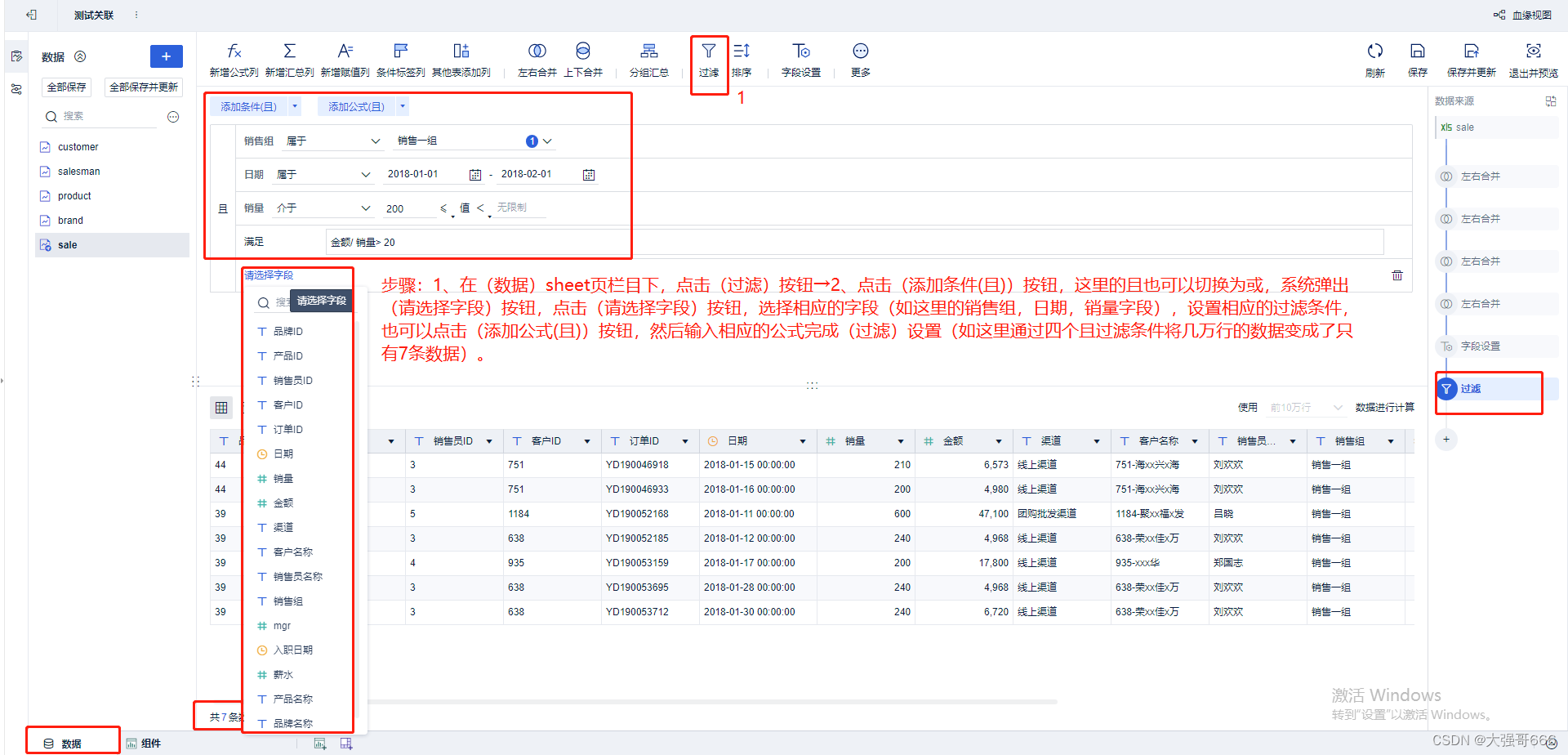Open the end date calendar picker
The image size is (1568, 755).
589,175
